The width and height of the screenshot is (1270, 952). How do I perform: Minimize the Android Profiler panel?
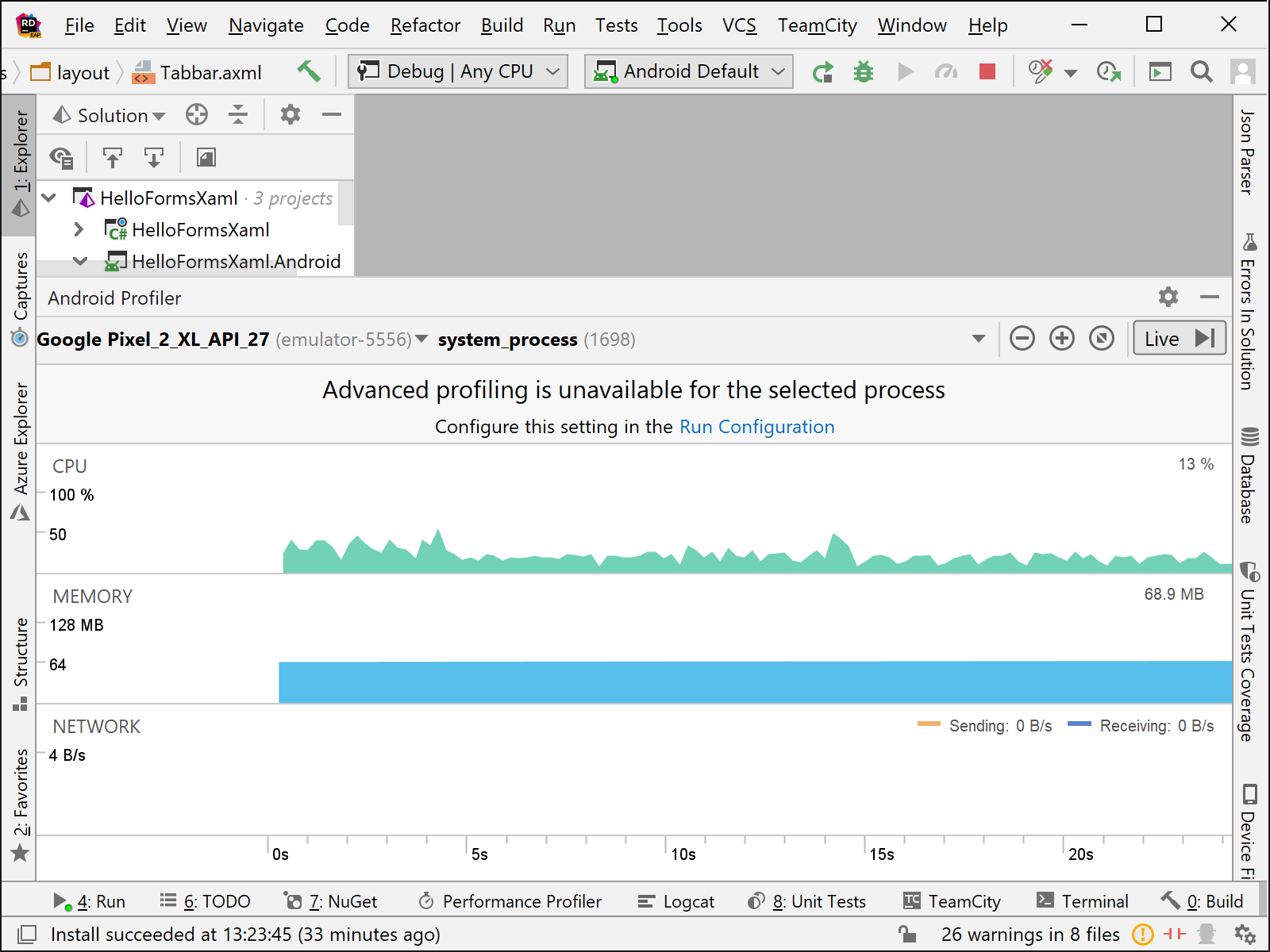coord(1210,297)
